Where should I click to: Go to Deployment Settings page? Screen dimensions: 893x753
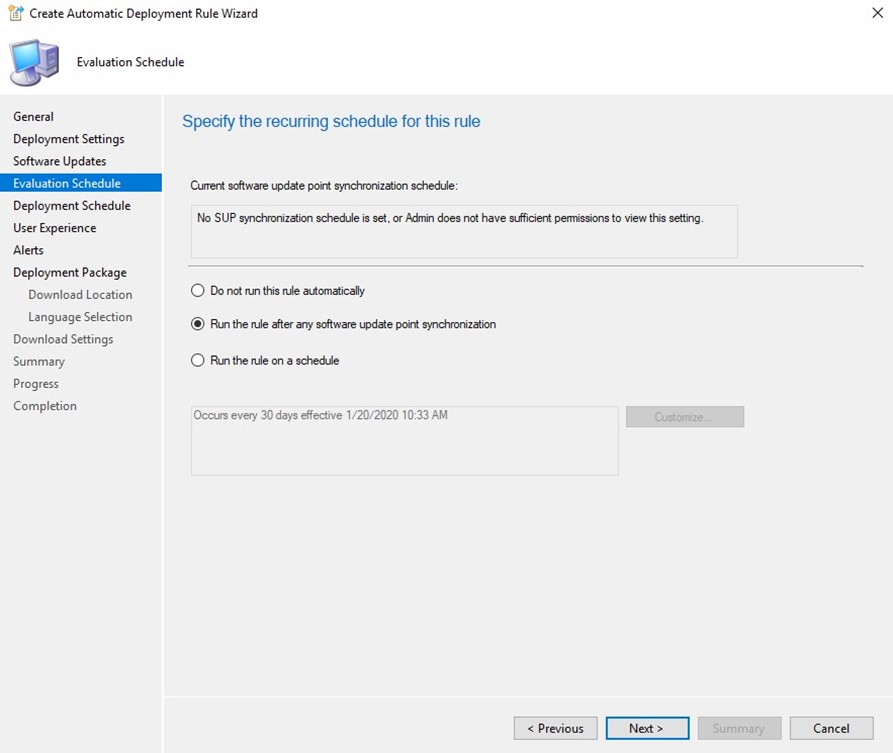click(69, 139)
